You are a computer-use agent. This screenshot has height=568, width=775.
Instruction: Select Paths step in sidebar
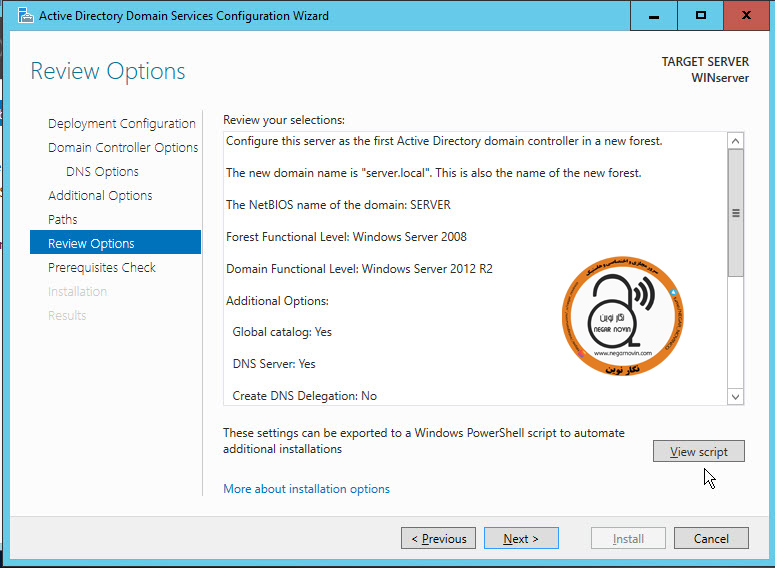[x=63, y=219]
